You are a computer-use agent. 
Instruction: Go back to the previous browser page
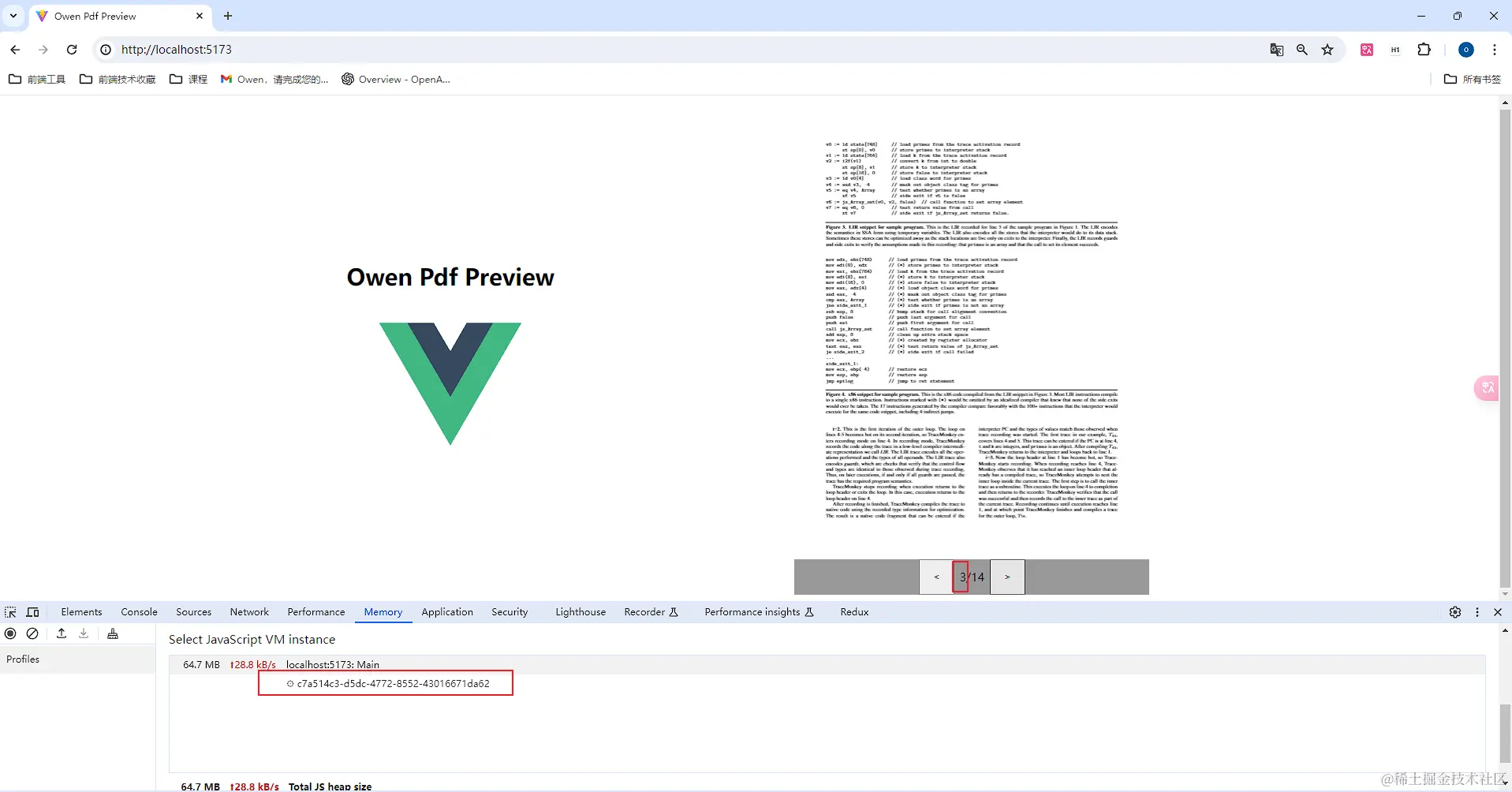(15, 50)
